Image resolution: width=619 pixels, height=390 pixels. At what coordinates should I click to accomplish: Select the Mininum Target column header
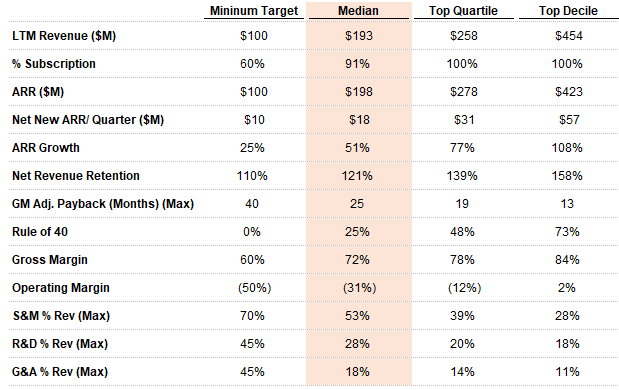(254, 11)
